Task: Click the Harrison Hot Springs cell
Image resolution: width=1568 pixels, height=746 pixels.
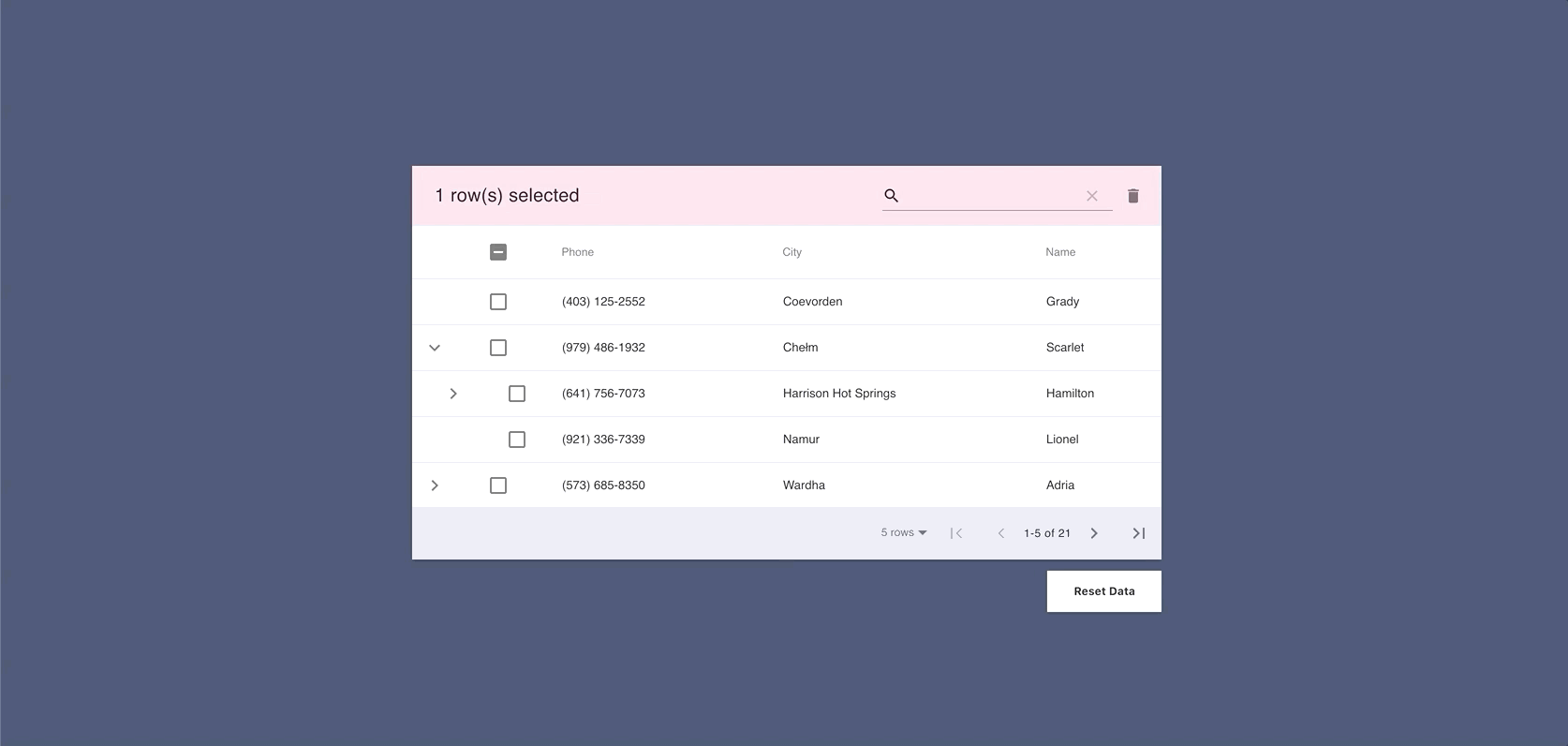Action: [839, 394]
